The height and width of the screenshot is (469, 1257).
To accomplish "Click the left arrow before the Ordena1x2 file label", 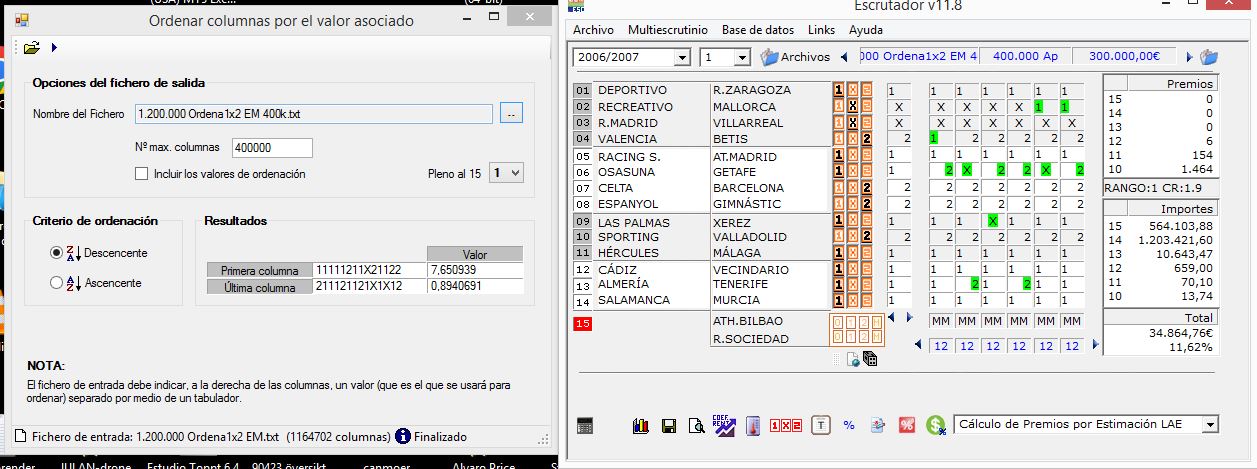I will click(x=843, y=57).
